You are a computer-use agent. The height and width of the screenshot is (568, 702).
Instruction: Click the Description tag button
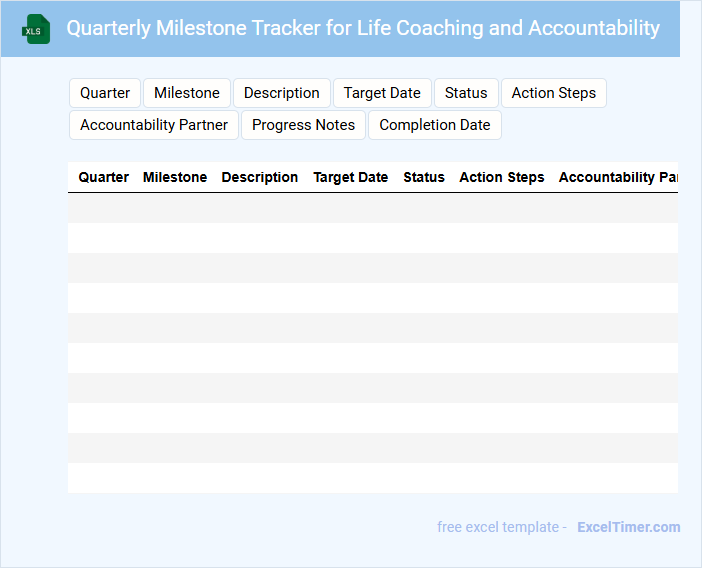[x=282, y=93]
